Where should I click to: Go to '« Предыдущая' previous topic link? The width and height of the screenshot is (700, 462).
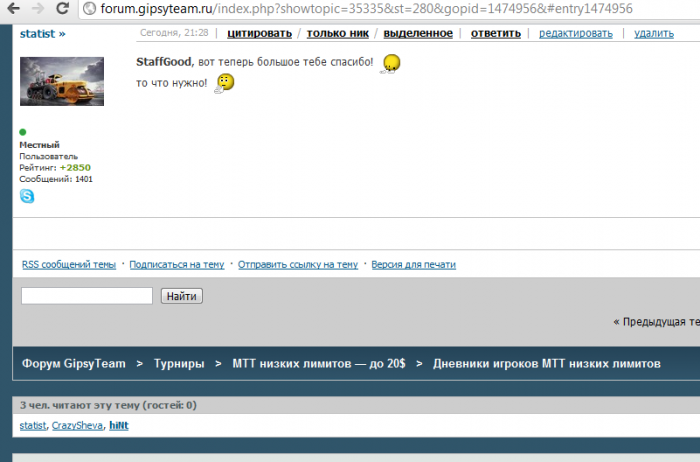656,322
